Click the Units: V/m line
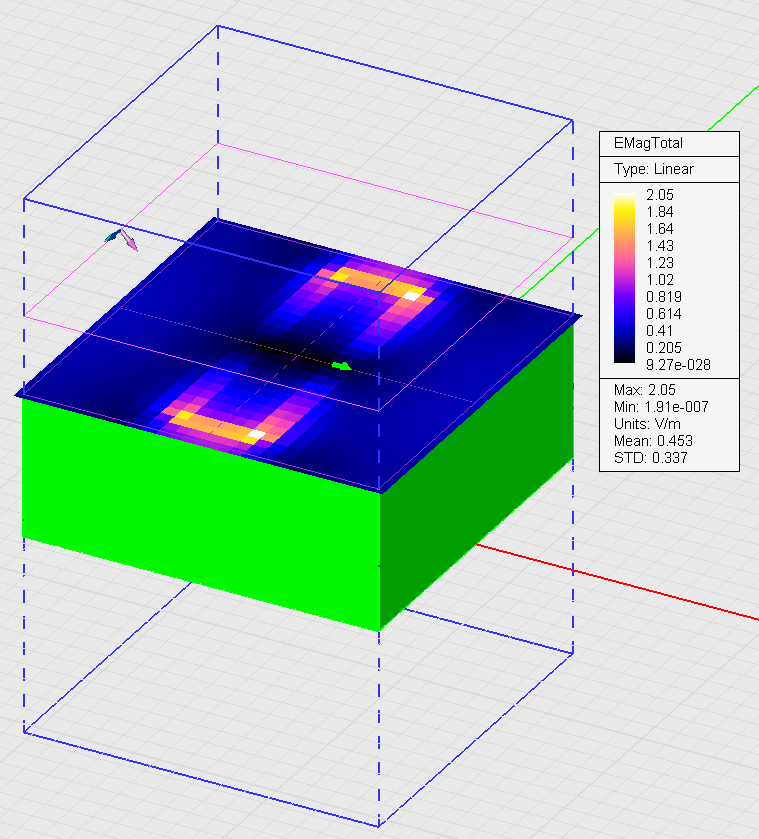 click(x=648, y=424)
